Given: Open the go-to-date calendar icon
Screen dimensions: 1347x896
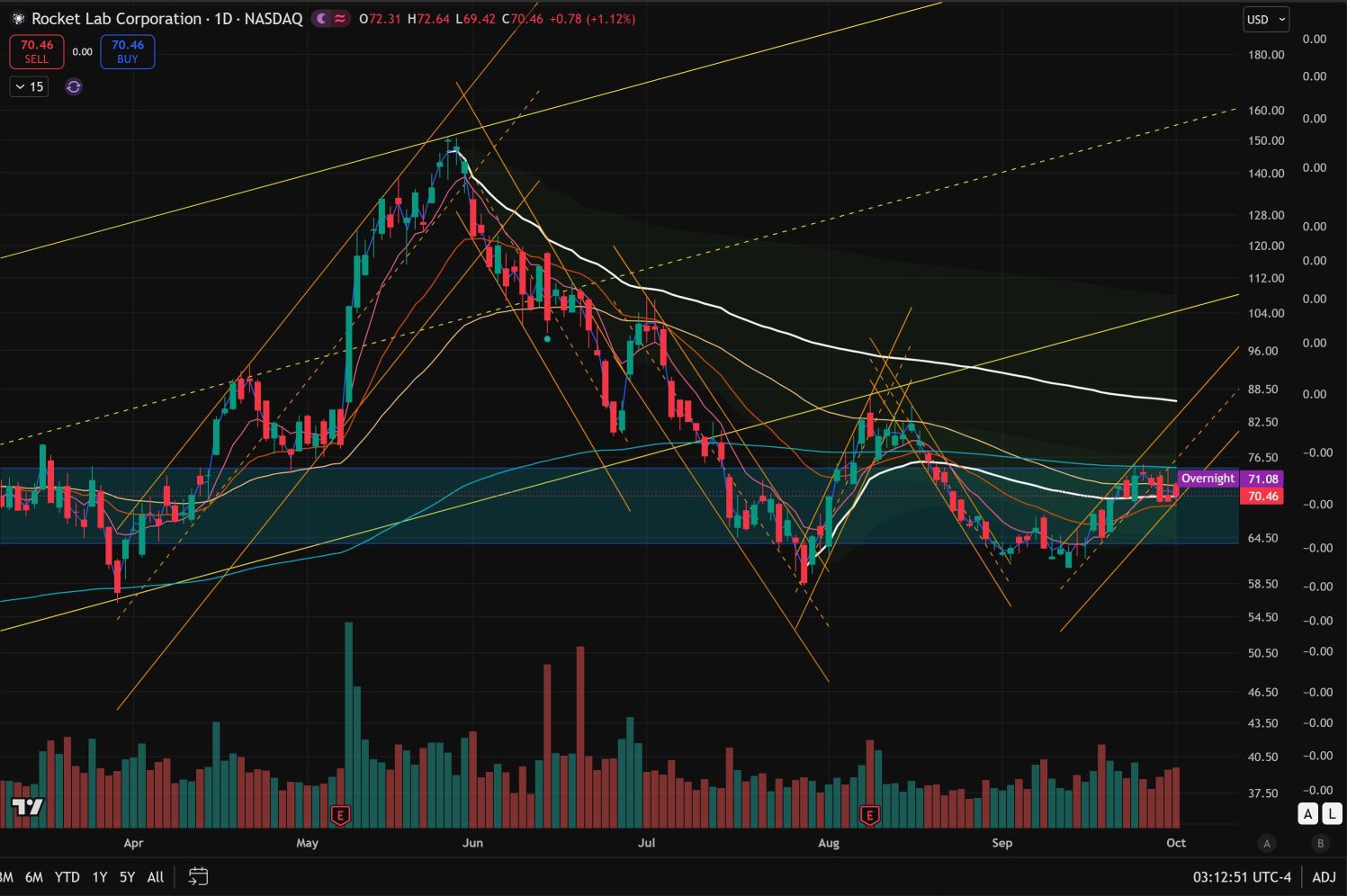Looking at the screenshot, I should pos(199,876).
